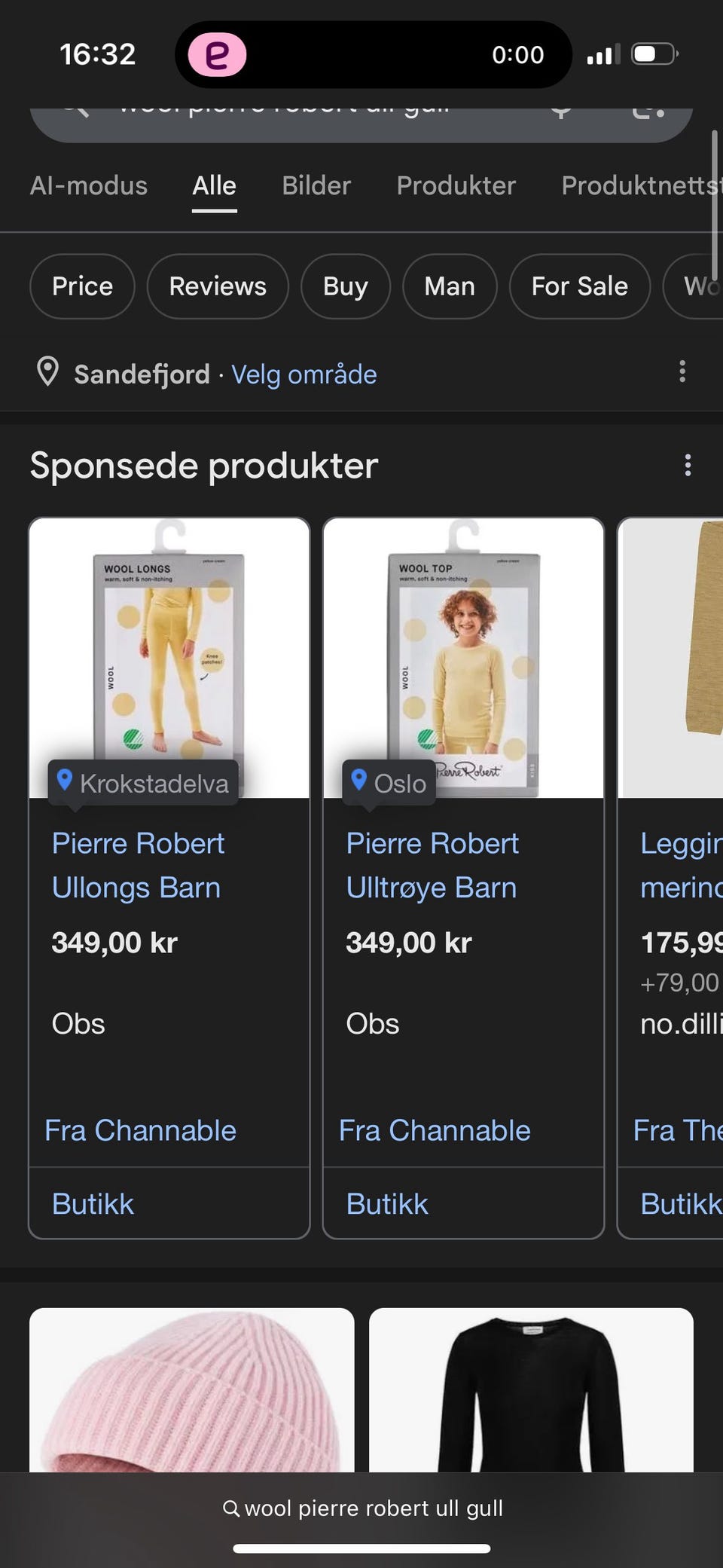The width and height of the screenshot is (723, 1568).
Task: Select the Reviews filter chip
Action: point(218,286)
